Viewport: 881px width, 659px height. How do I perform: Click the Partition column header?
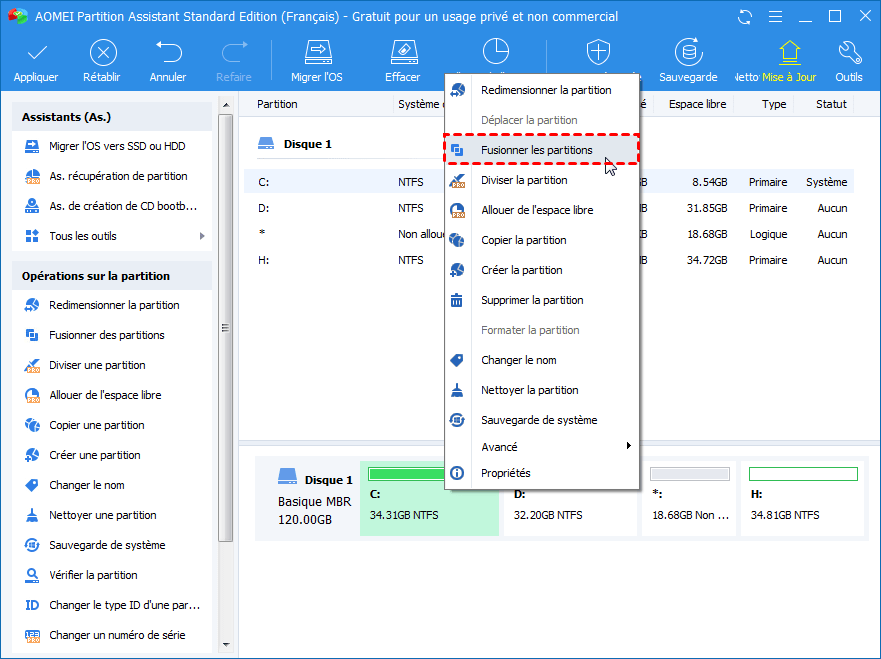(277, 104)
